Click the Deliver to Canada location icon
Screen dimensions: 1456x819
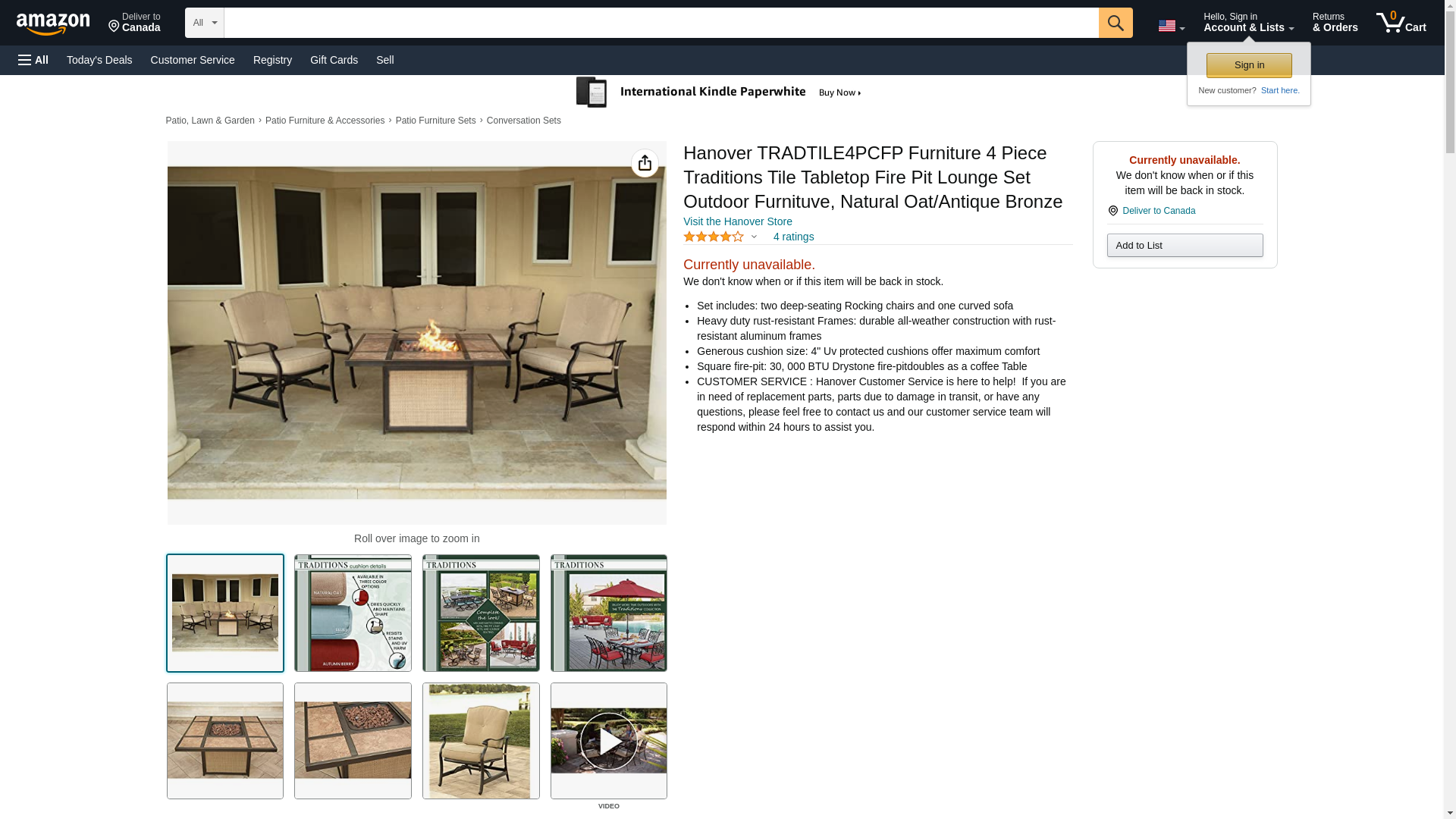tap(1112, 211)
